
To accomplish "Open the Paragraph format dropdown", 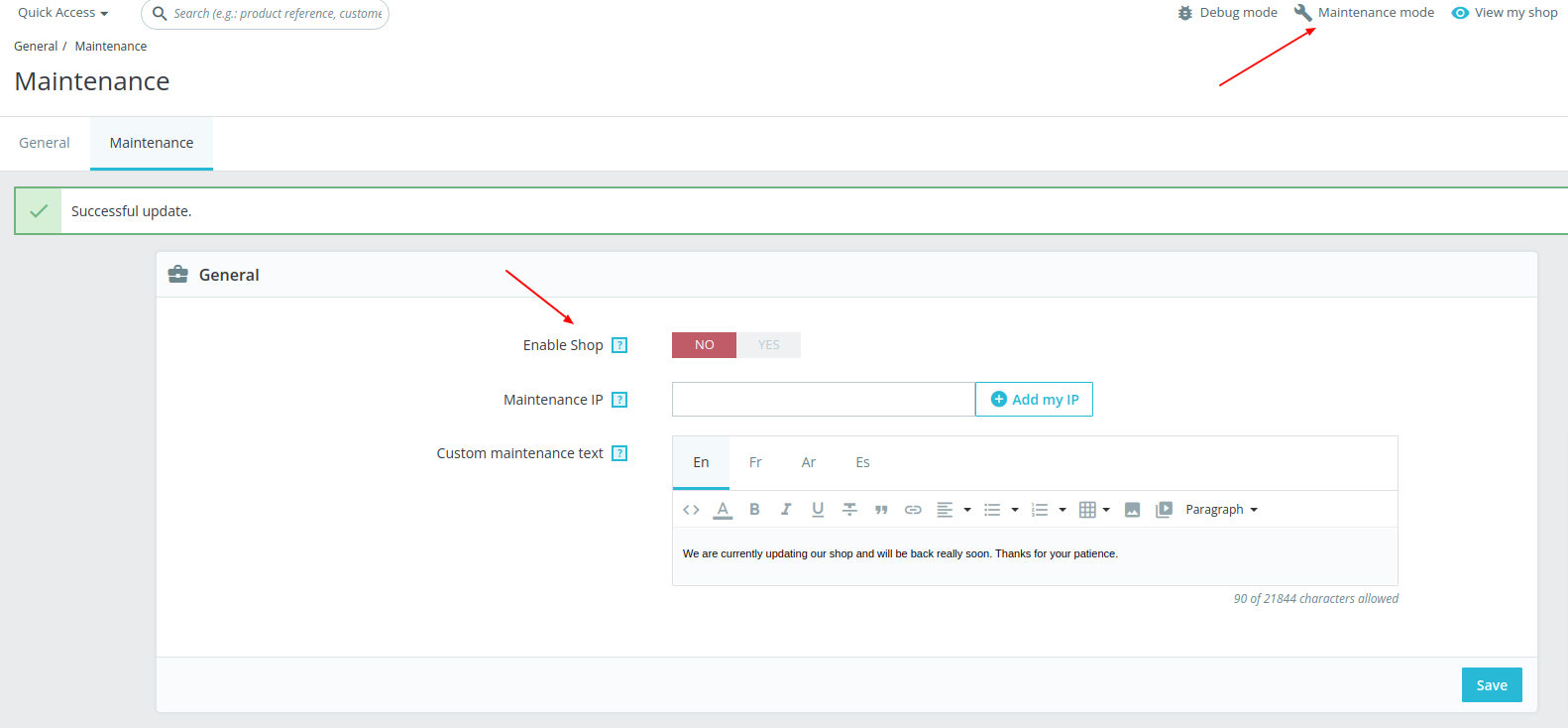I will (x=1221, y=510).
